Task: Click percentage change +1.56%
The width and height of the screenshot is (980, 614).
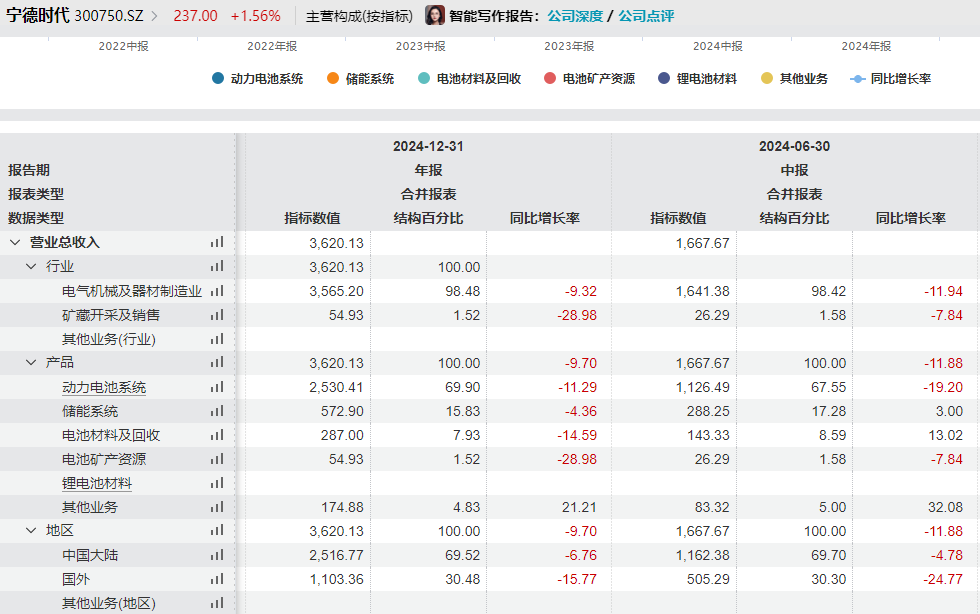Action: tap(256, 16)
